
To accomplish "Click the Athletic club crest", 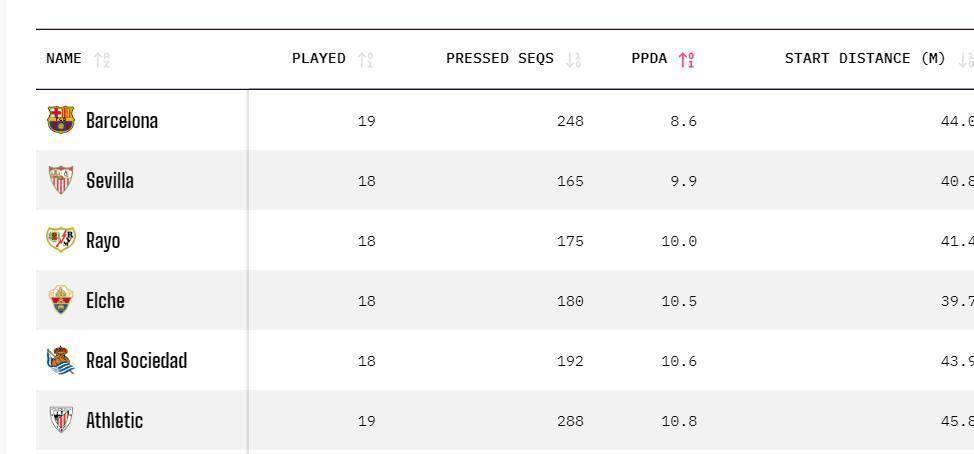I will [x=61, y=420].
